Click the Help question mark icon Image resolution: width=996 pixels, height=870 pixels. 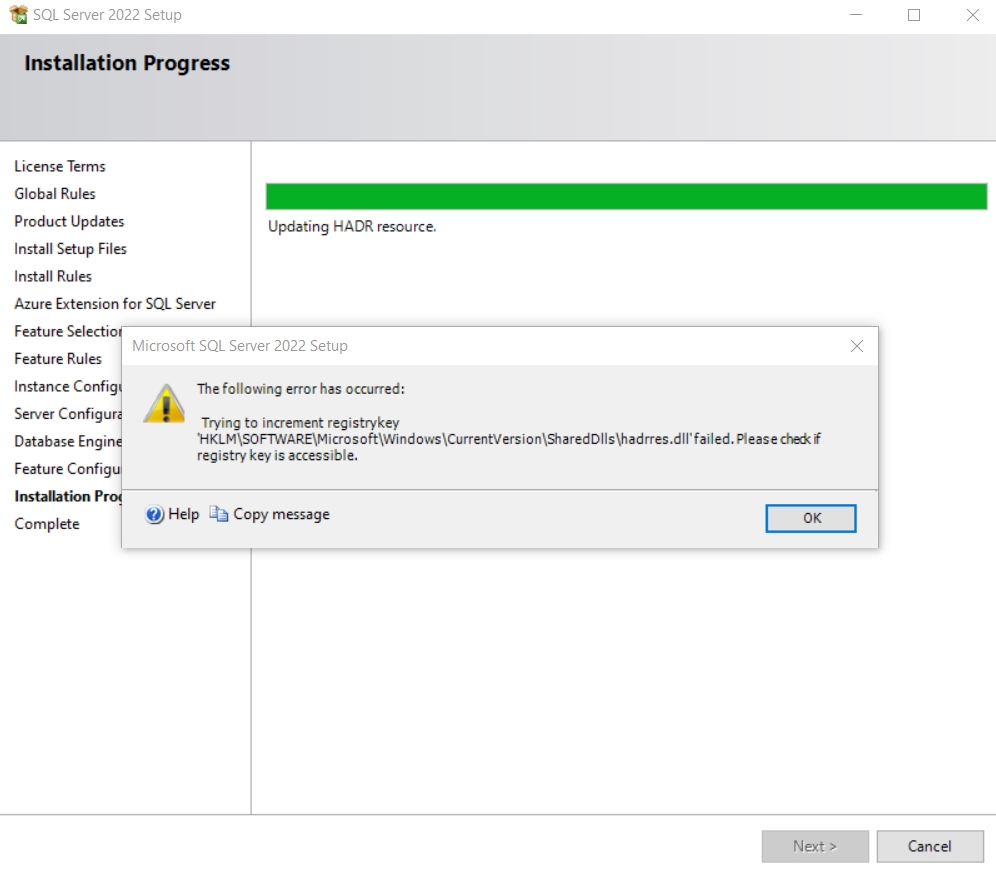[154, 514]
